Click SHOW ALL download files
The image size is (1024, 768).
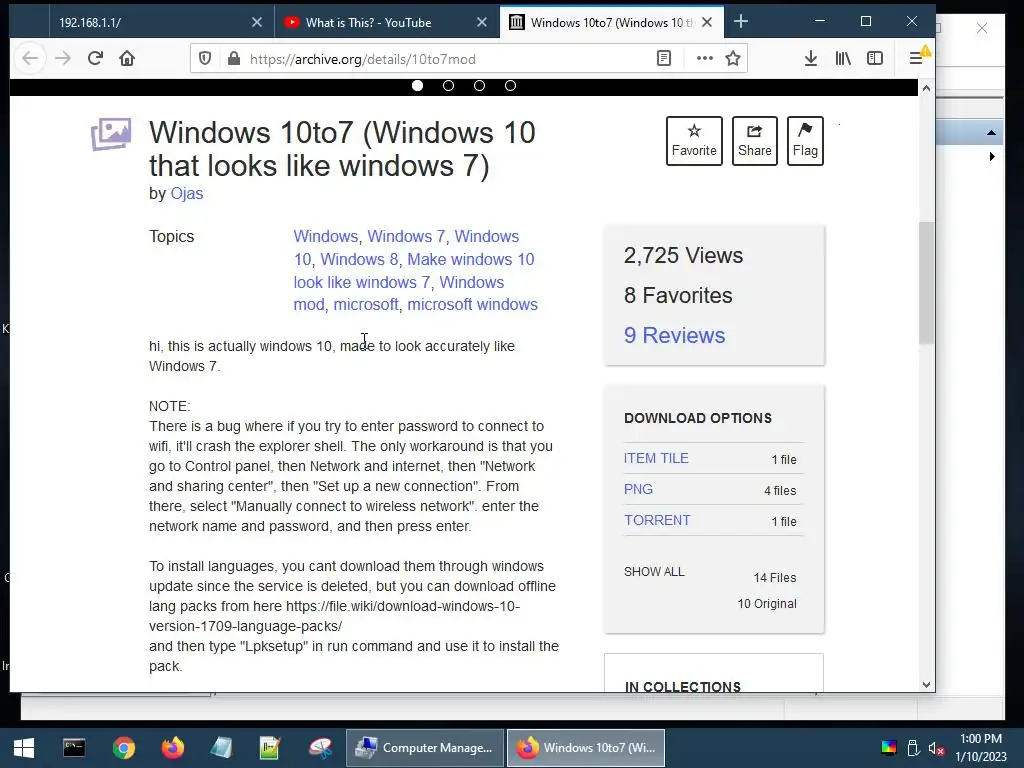pos(654,572)
